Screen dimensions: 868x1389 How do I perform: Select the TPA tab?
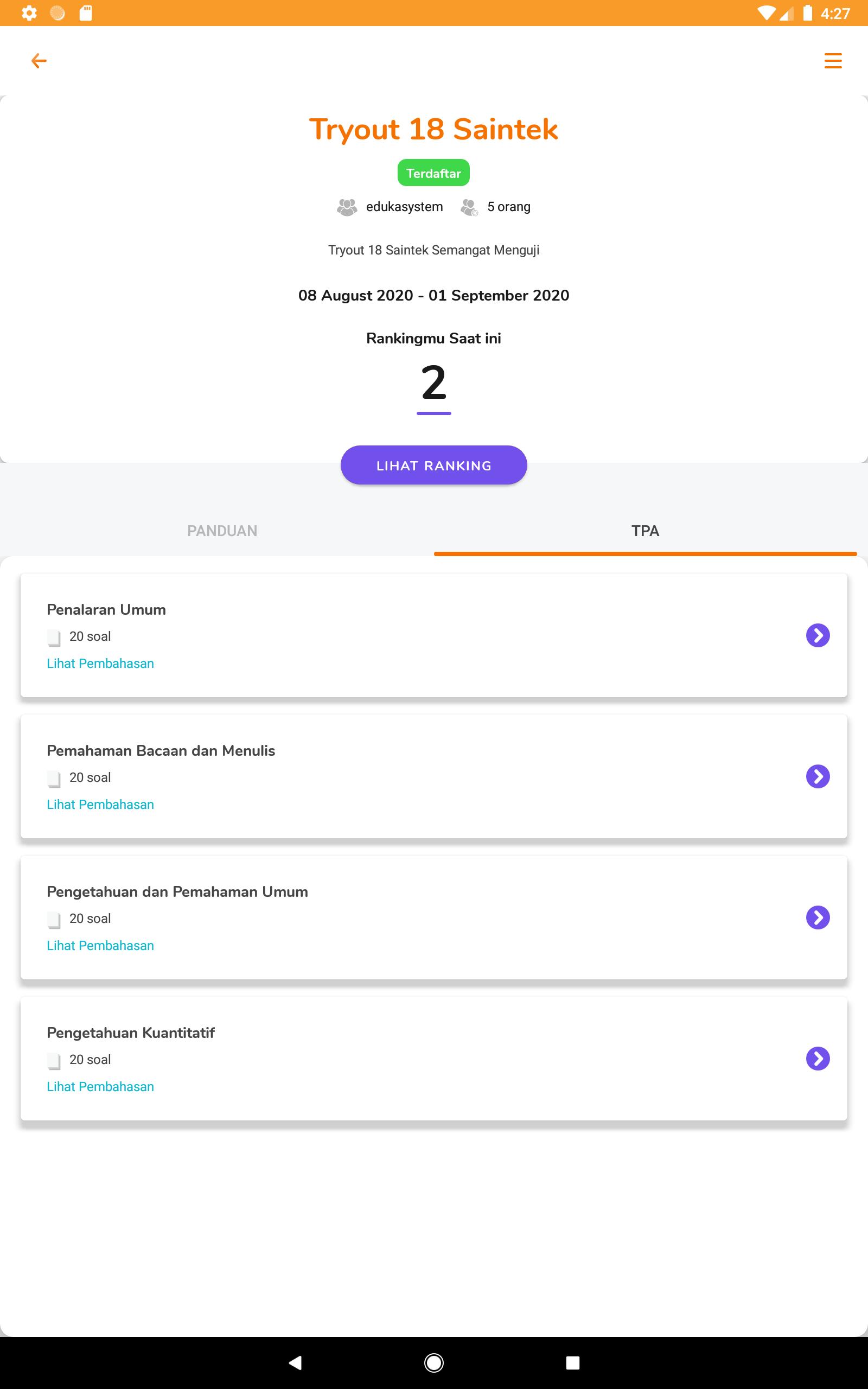tap(645, 531)
